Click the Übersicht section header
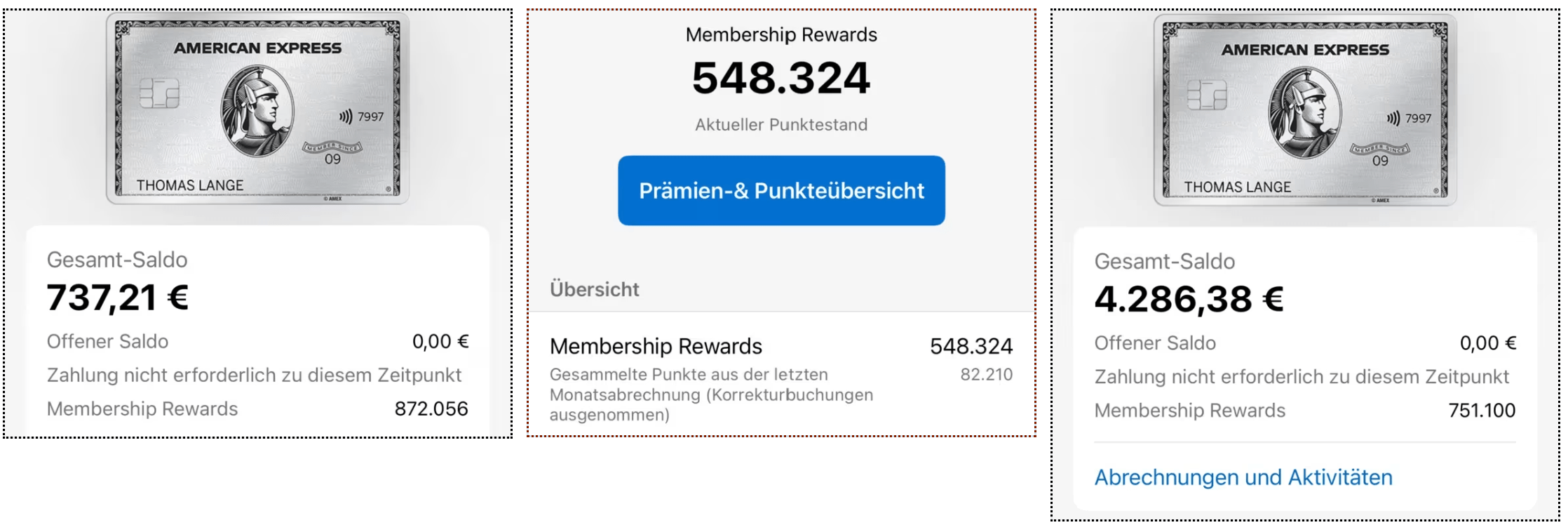This screenshot has height=525, width=1568. (594, 289)
